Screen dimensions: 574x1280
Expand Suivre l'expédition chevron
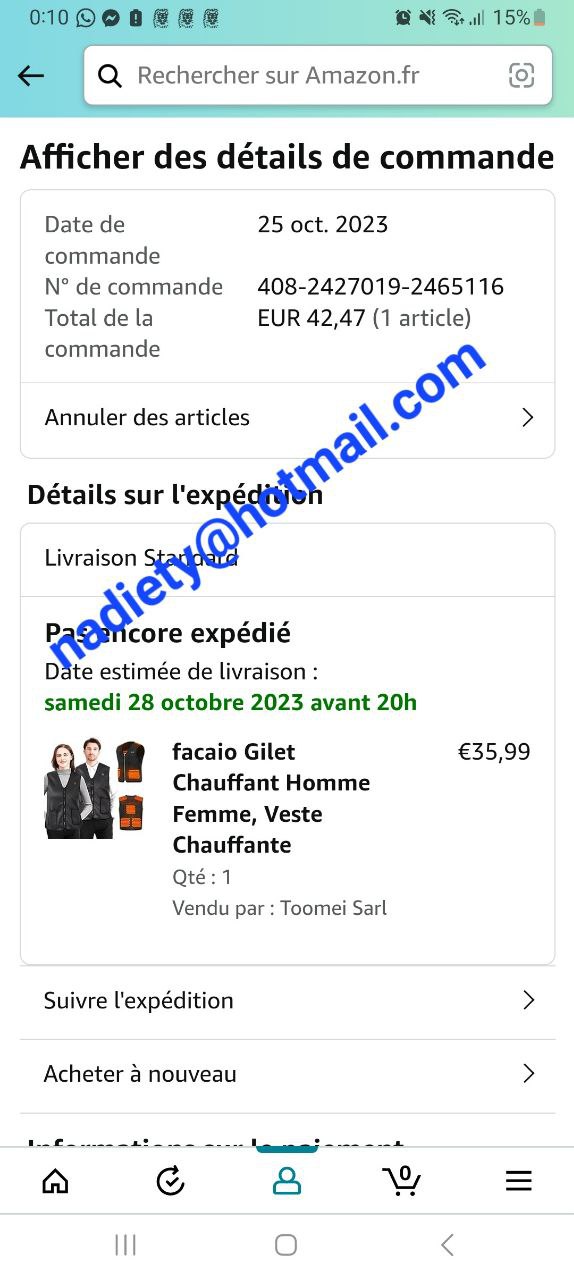click(529, 1000)
